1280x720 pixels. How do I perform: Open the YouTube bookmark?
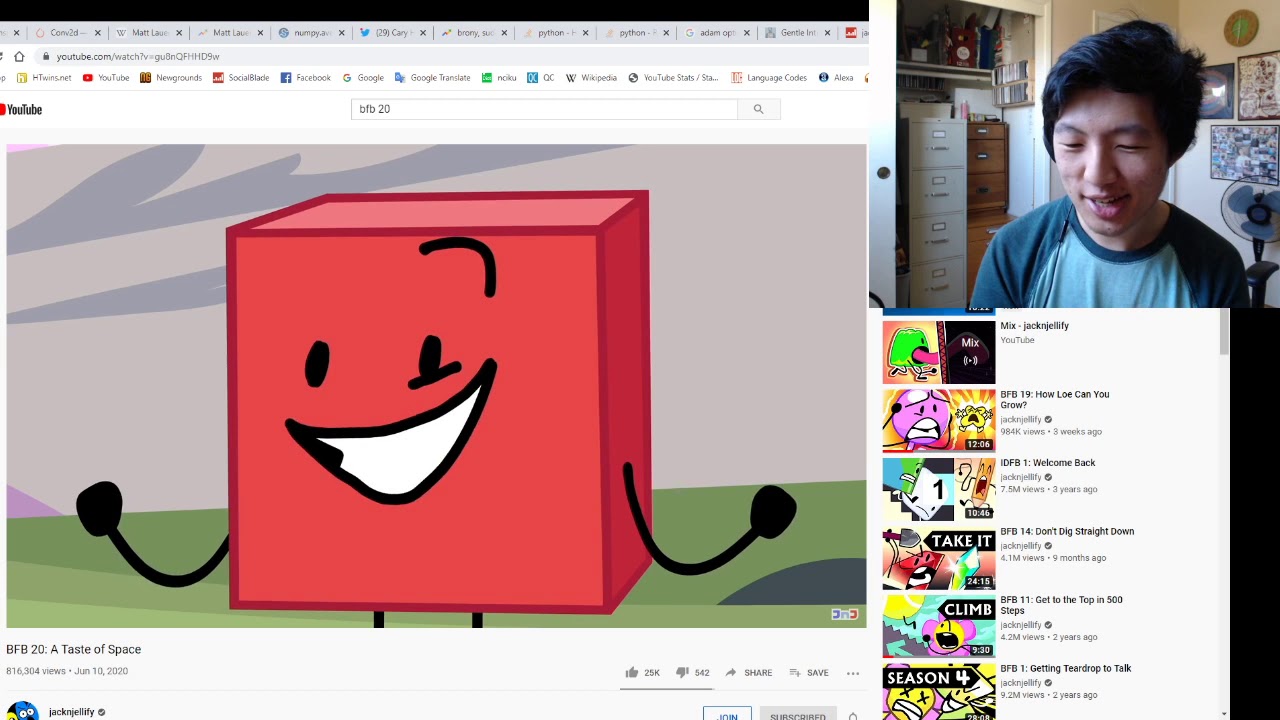[x=106, y=77]
